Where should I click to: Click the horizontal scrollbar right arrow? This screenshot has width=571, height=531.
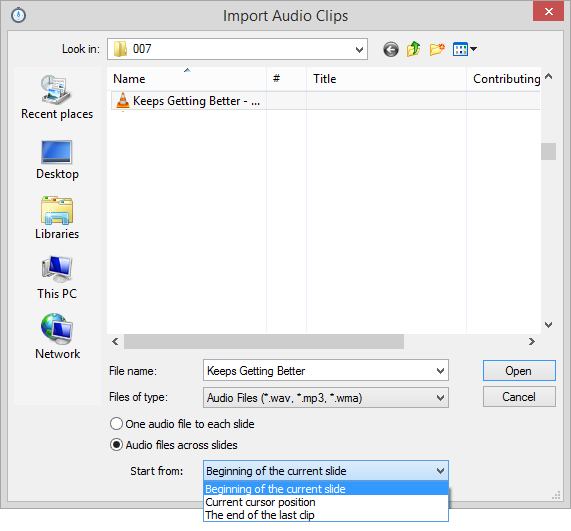532,342
